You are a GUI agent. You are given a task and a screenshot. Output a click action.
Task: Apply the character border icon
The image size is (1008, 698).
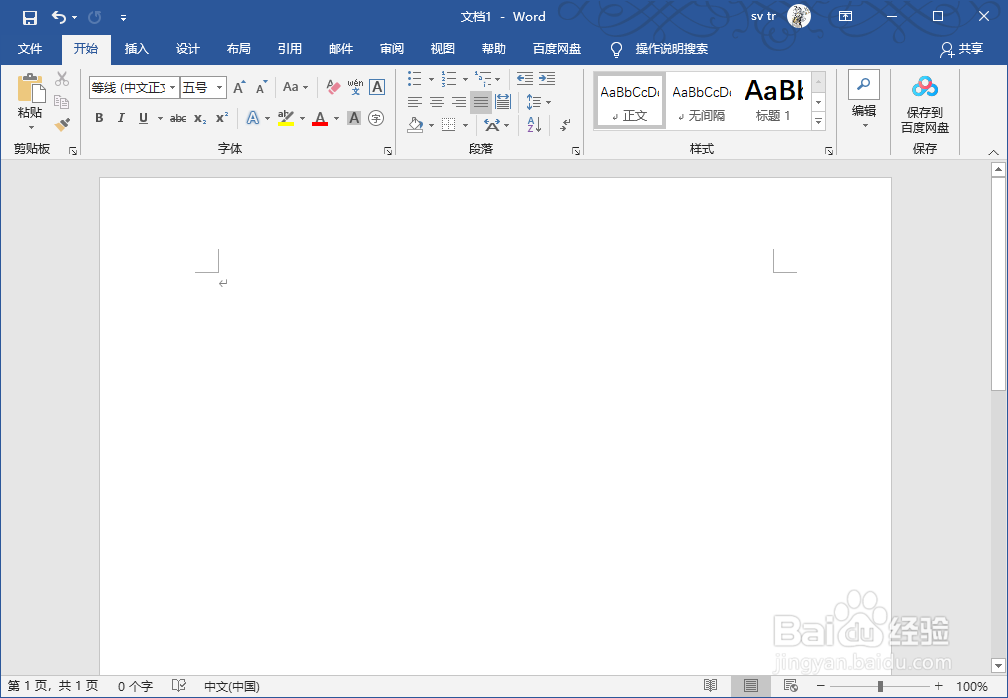tap(377, 87)
